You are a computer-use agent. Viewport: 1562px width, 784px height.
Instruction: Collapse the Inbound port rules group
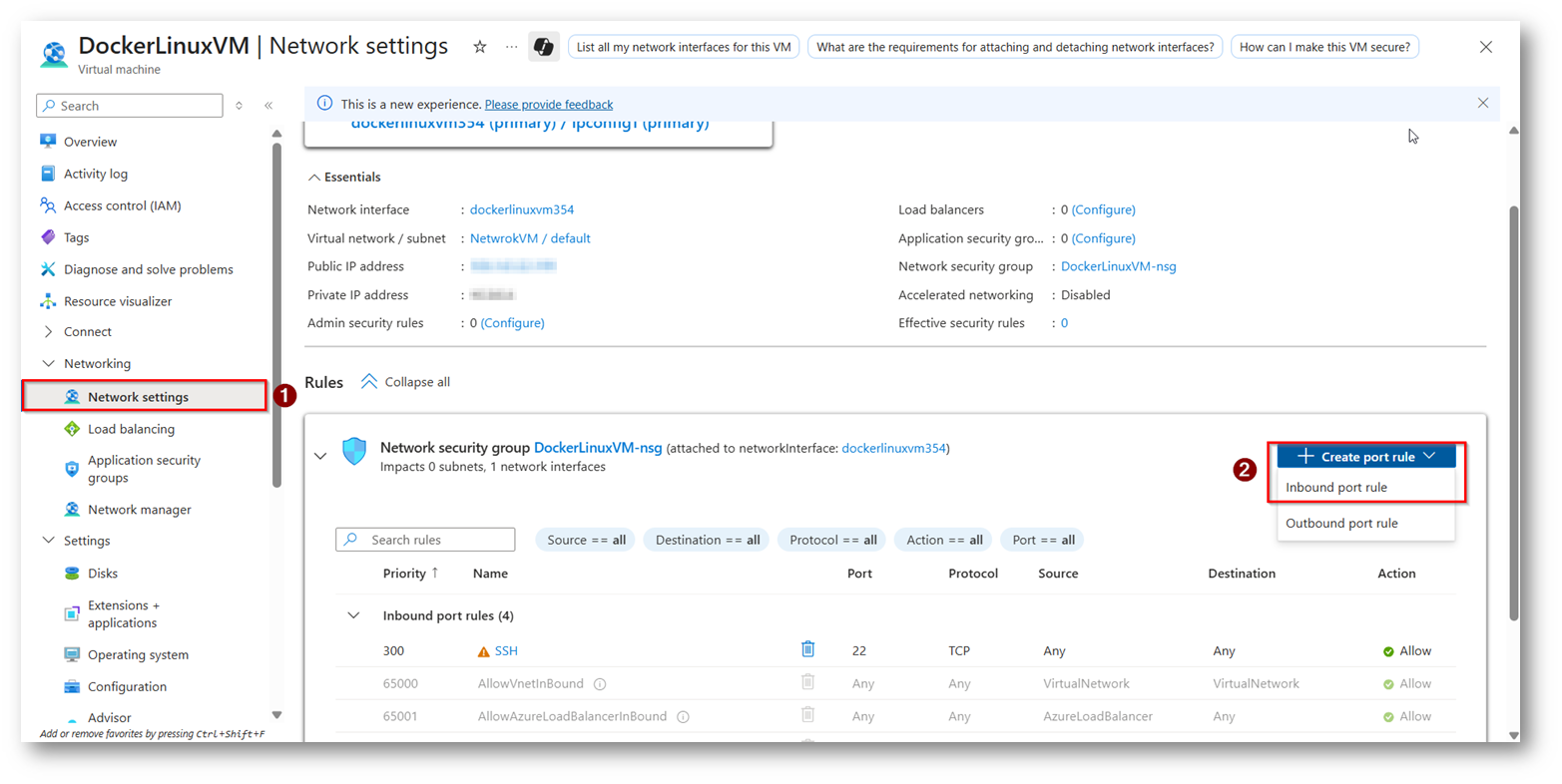(x=353, y=615)
